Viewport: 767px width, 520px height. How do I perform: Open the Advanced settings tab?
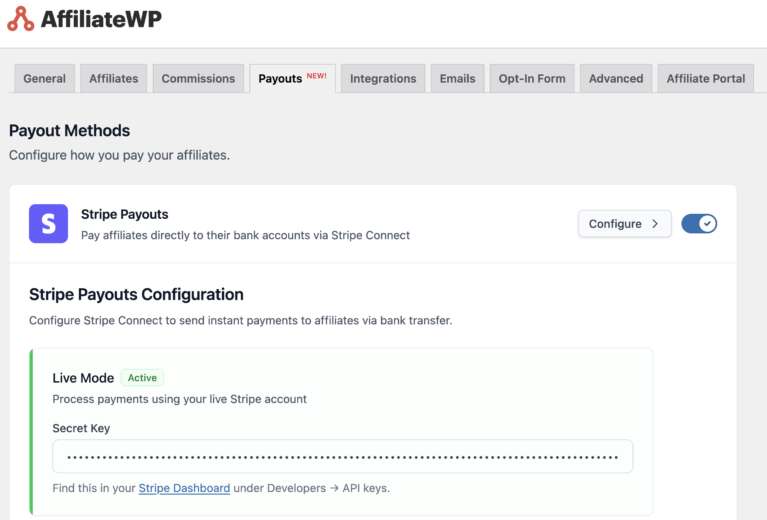(x=616, y=79)
